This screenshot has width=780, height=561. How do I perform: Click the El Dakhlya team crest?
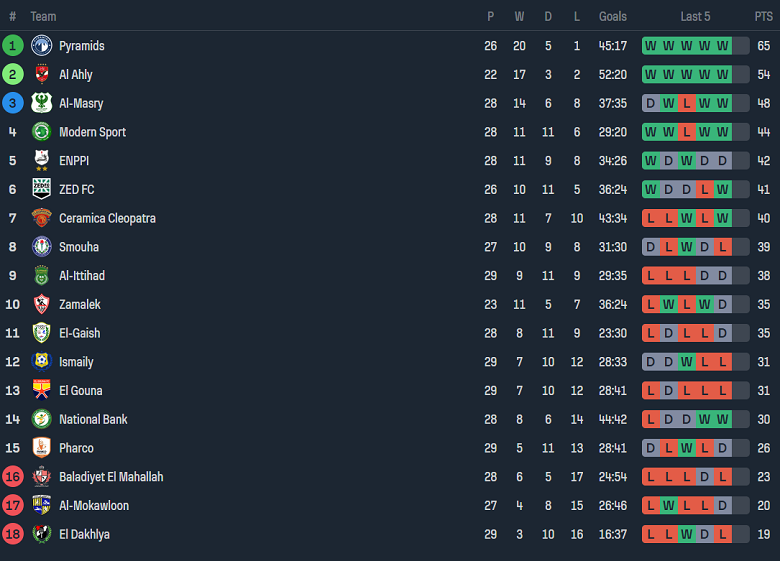point(42,534)
